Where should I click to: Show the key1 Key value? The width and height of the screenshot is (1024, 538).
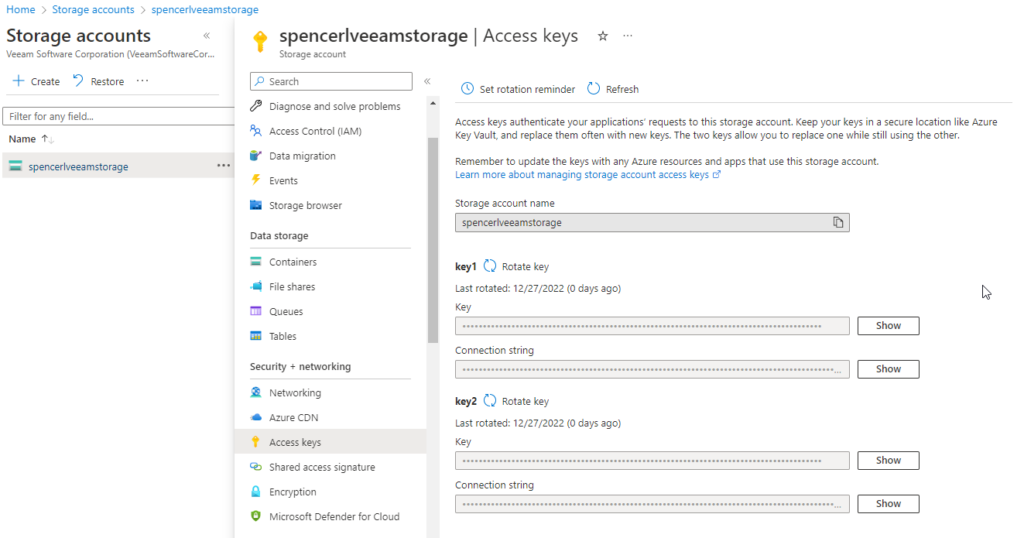888,326
